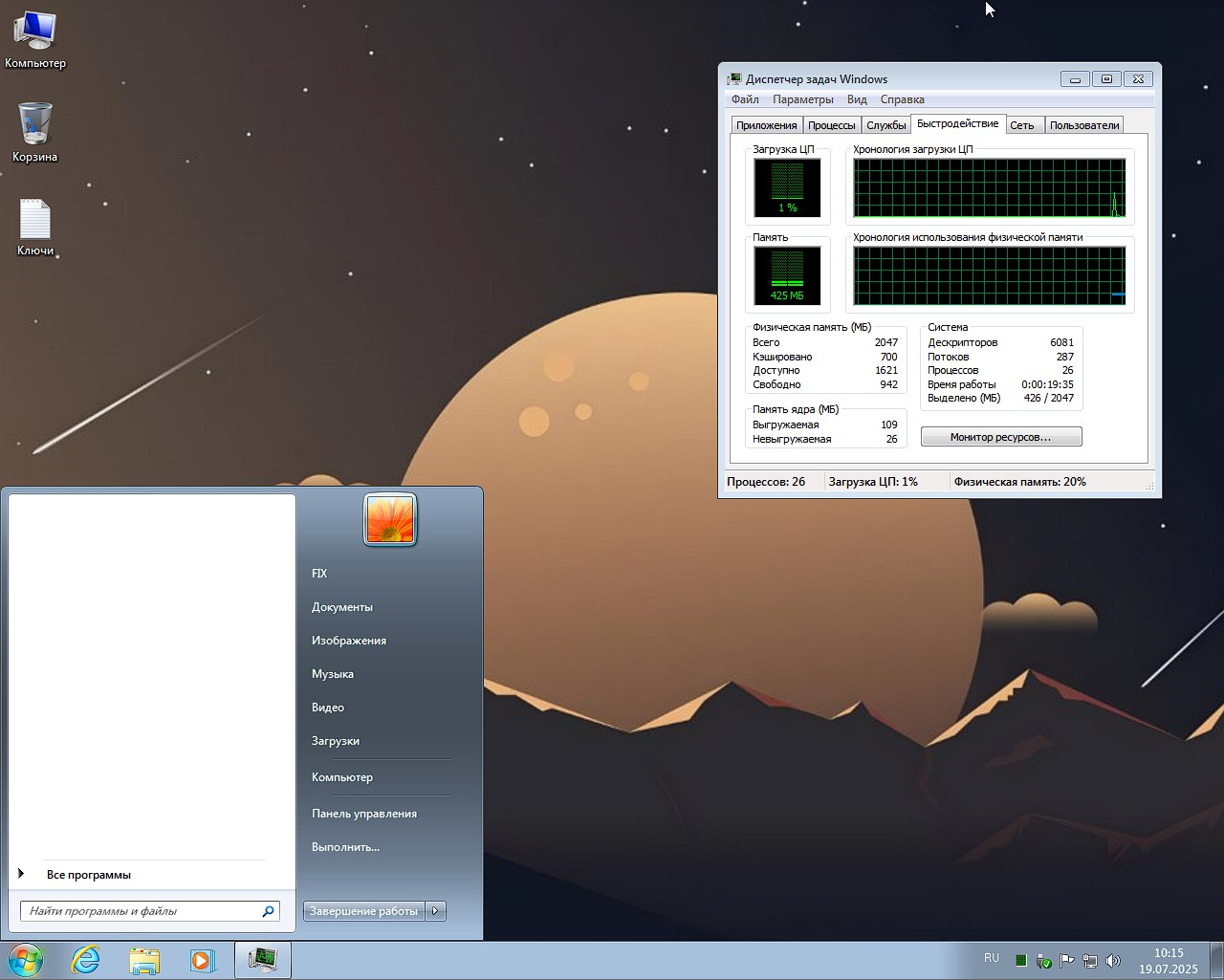This screenshot has width=1224, height=980.
Task: Open Internet Explorer from the taskbar
Action: coord(86,960)
